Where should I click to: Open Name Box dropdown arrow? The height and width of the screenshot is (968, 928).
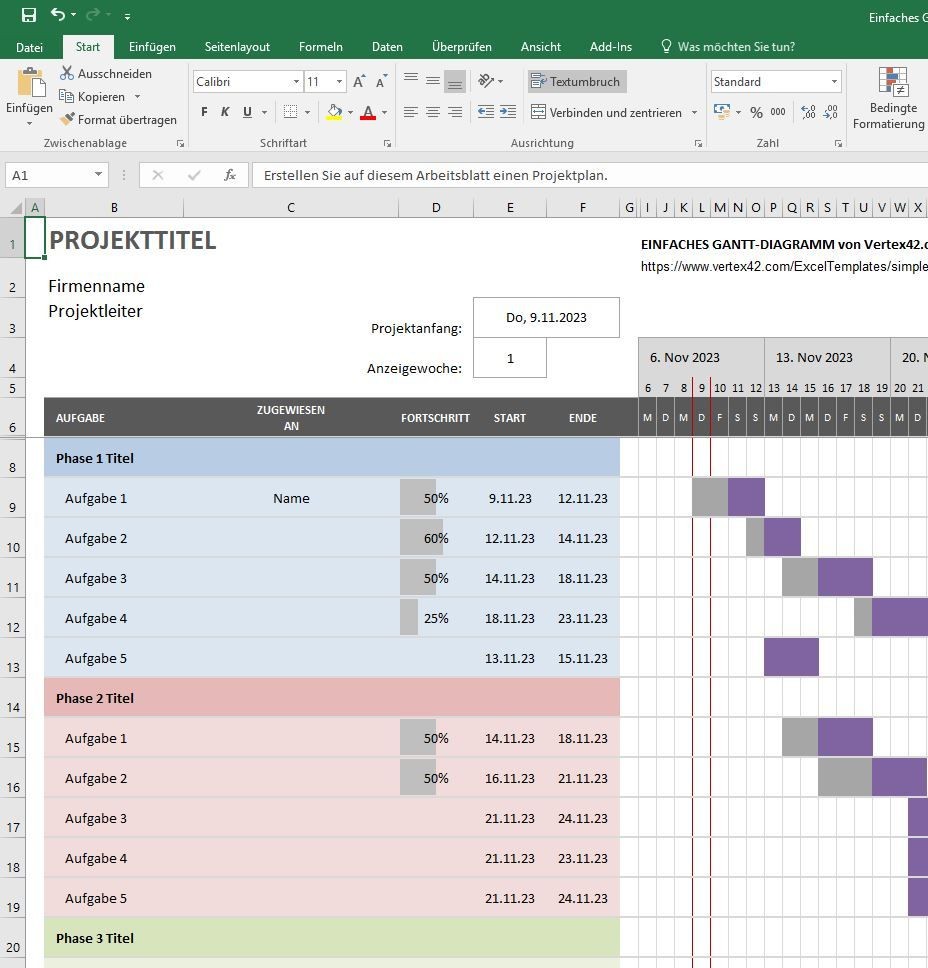[x=98, y=175]
